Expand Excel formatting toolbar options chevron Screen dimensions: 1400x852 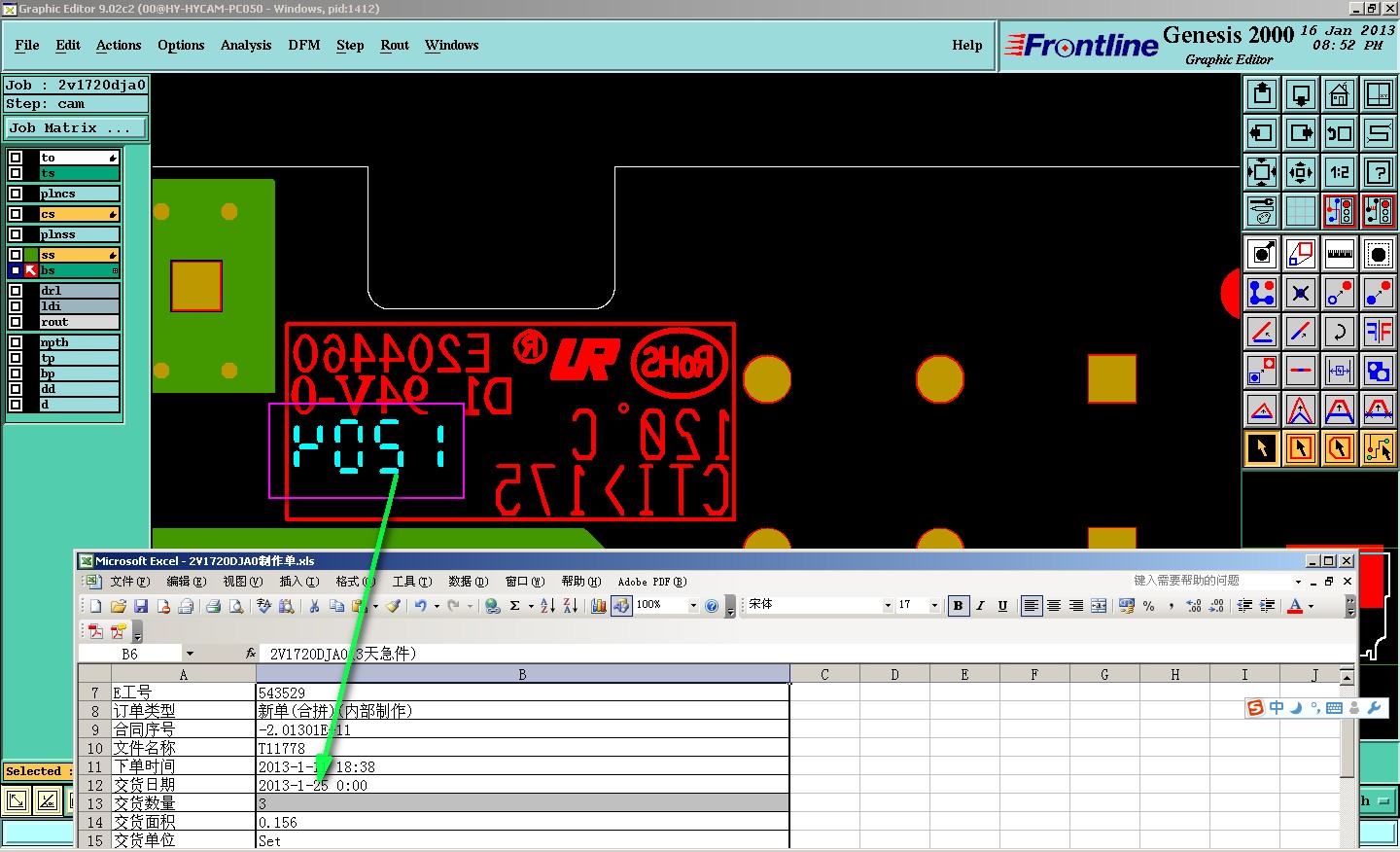coord(1350,606)
